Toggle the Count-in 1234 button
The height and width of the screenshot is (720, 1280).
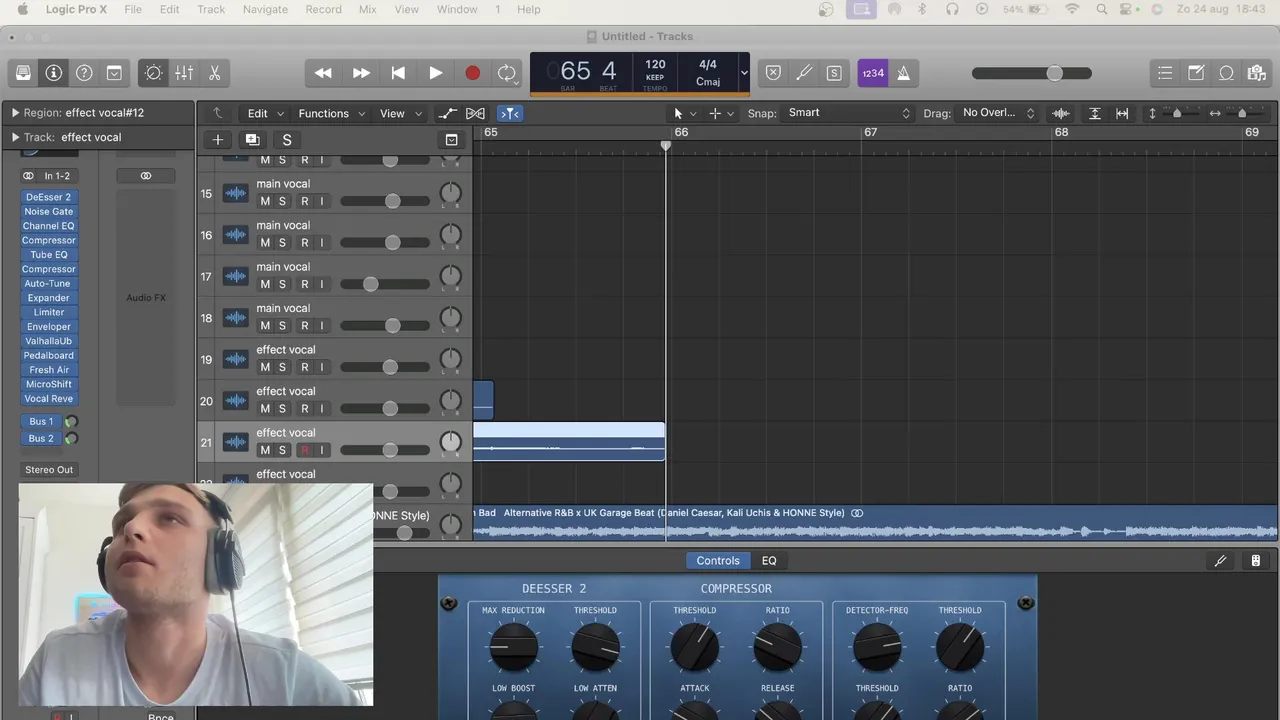[873, 73]
